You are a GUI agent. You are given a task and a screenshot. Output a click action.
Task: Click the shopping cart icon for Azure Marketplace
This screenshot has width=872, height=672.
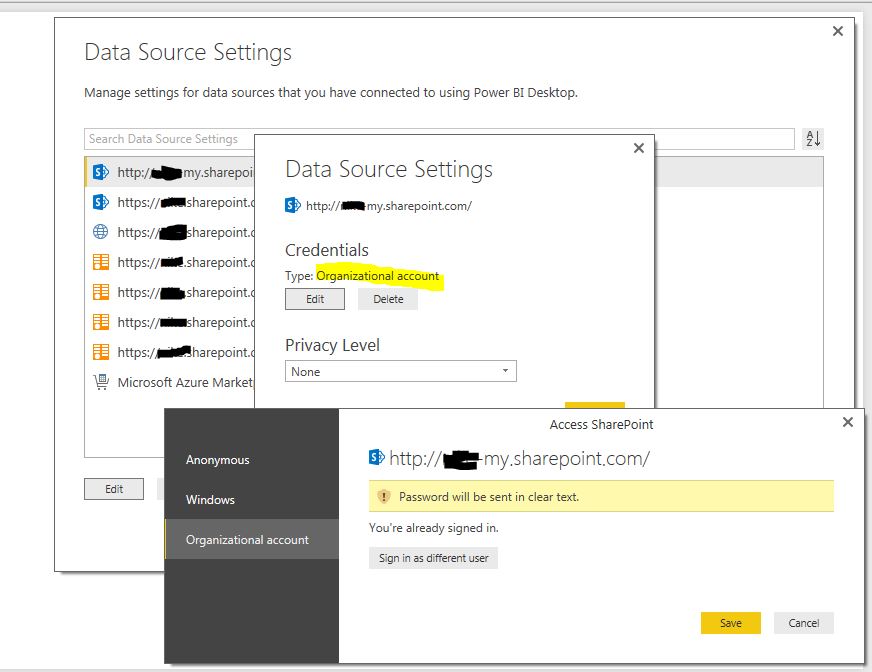101,382
